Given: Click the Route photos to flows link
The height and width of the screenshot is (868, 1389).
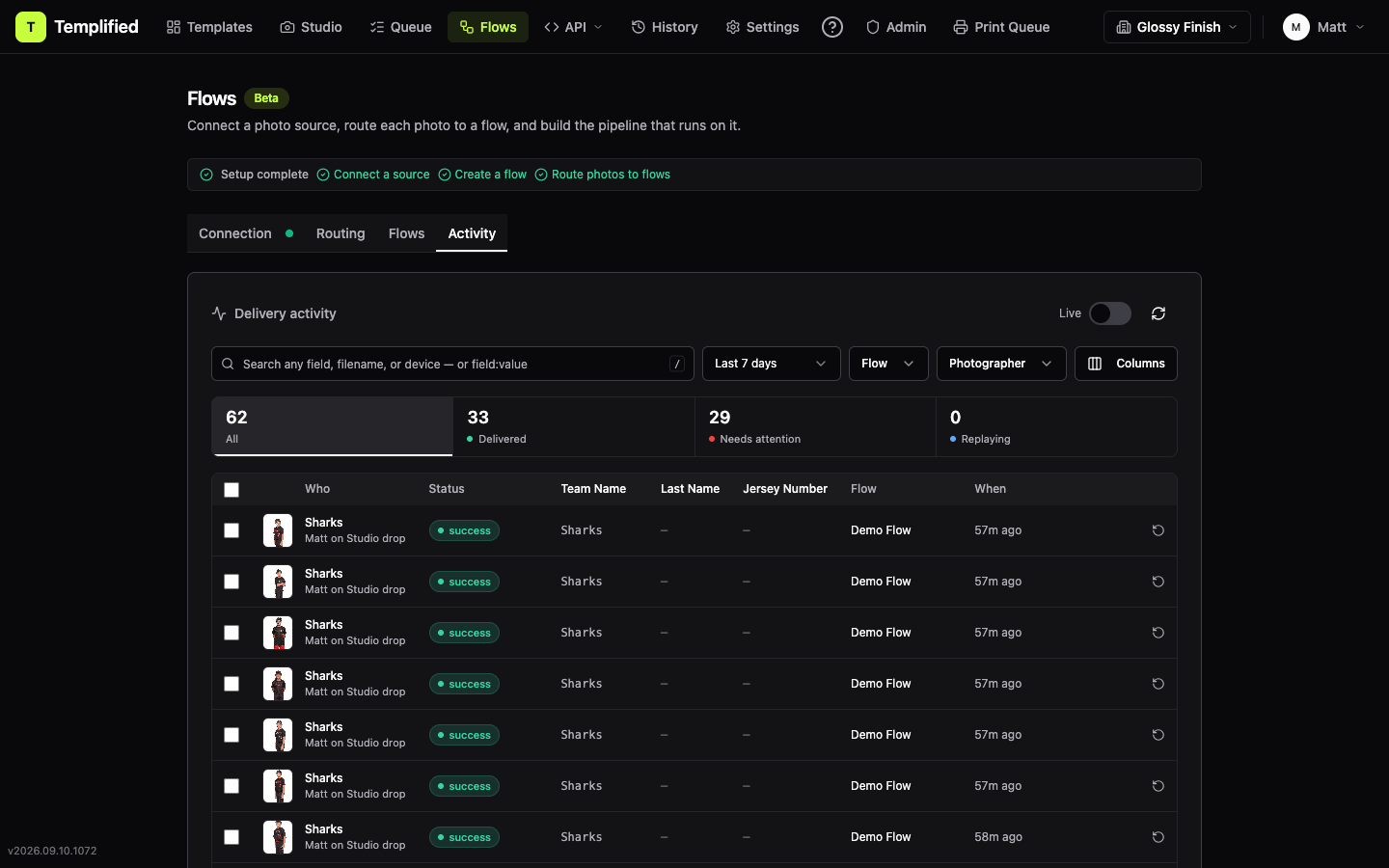Looking at the screenshot, I should 603,175.
